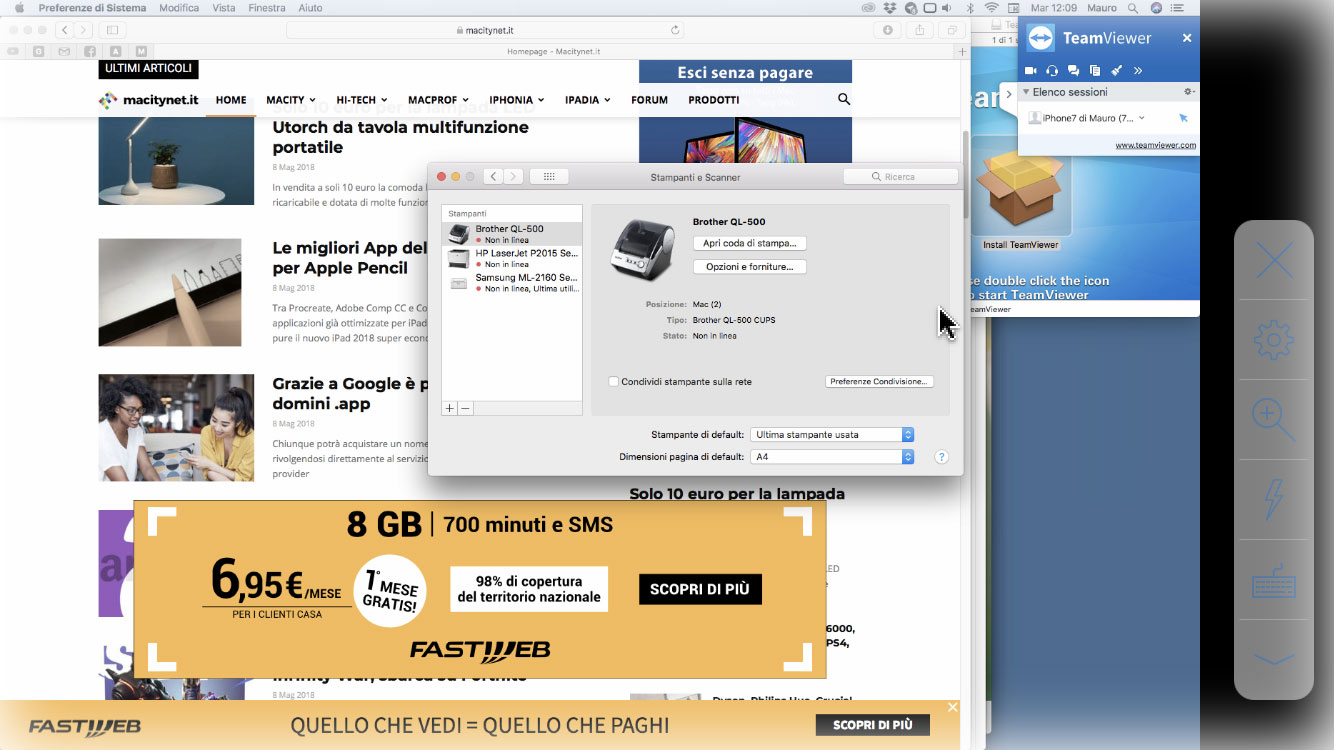This screenshot has width=1334, height=750.
Task: Reload the page in Safari
Action: [x=675, y=30]
